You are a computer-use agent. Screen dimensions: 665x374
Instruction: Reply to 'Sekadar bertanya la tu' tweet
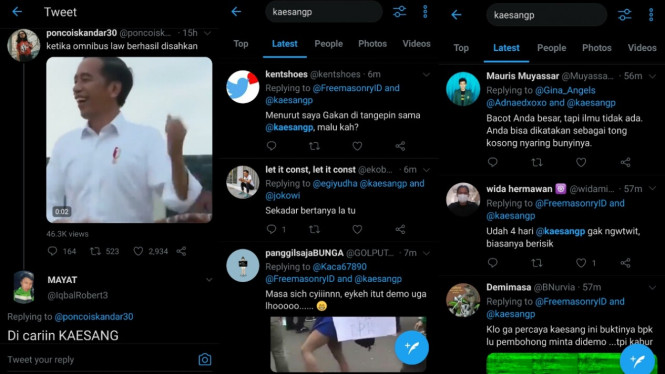point(271,229)
